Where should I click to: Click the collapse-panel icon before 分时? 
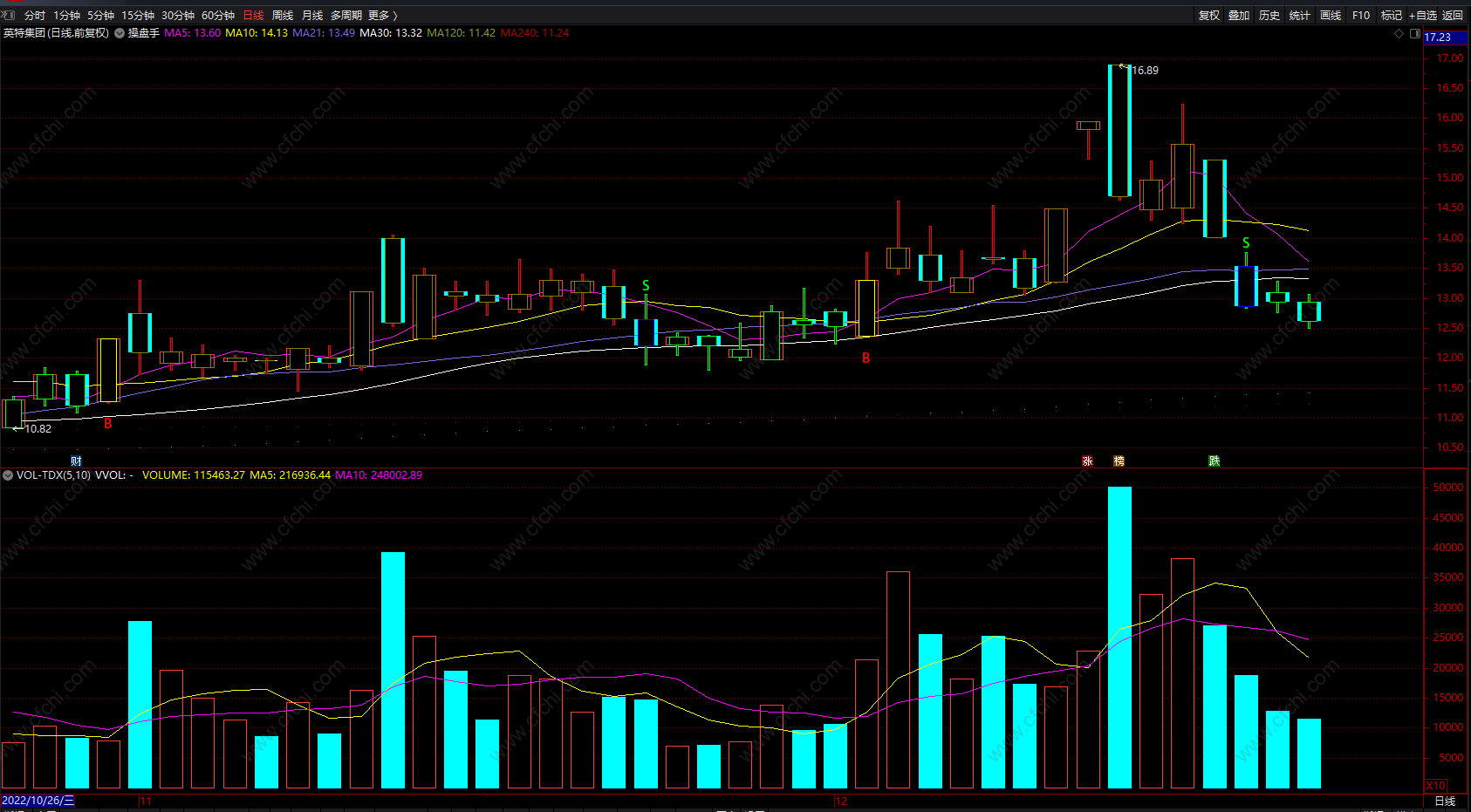point(9,16)
